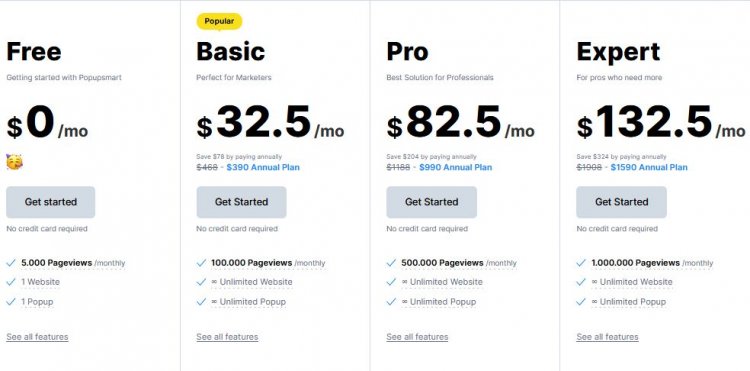
Task: Click the checkmark beside 1.000.000 Pageviews
Action: 581,263
